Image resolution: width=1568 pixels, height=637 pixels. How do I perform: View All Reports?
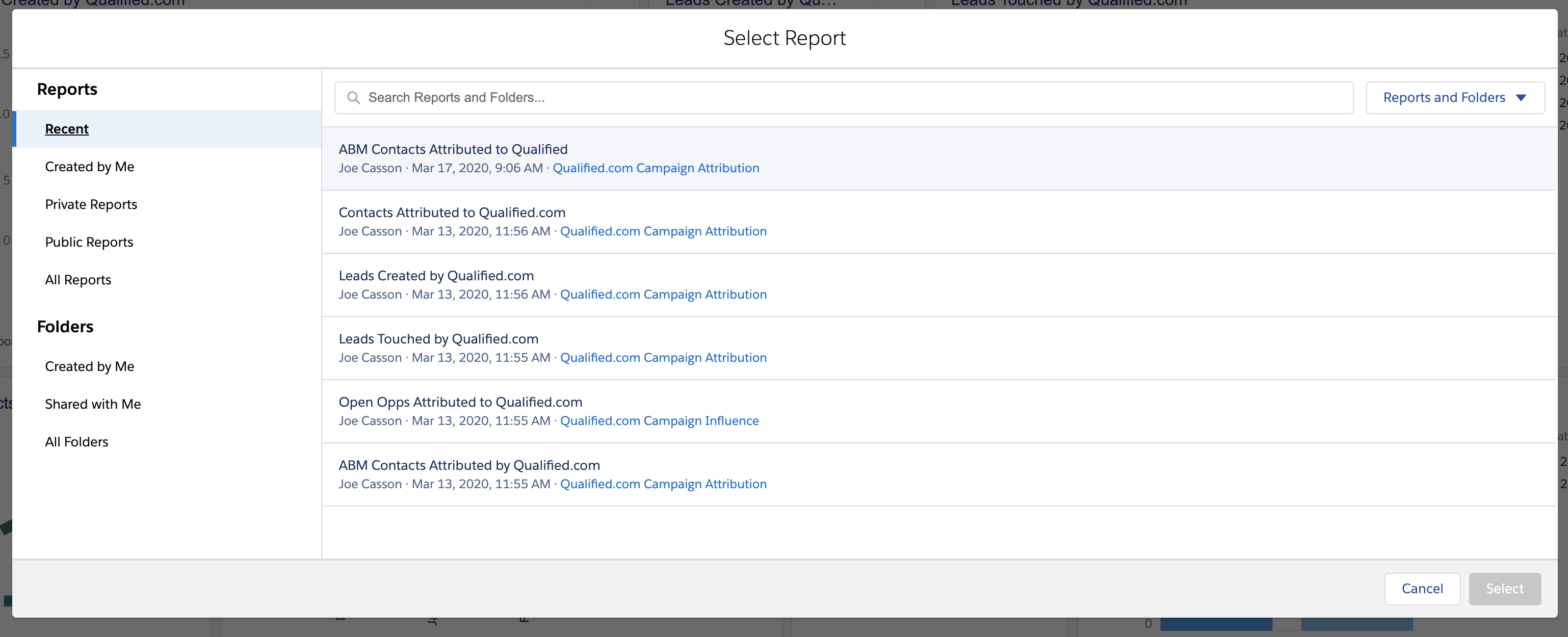tap(78, 280)
